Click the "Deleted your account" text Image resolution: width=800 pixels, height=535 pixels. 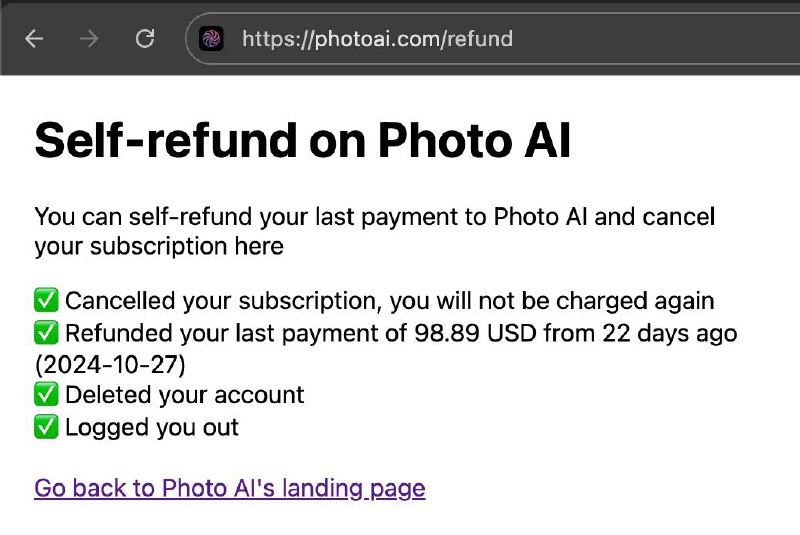pos(185,395)
